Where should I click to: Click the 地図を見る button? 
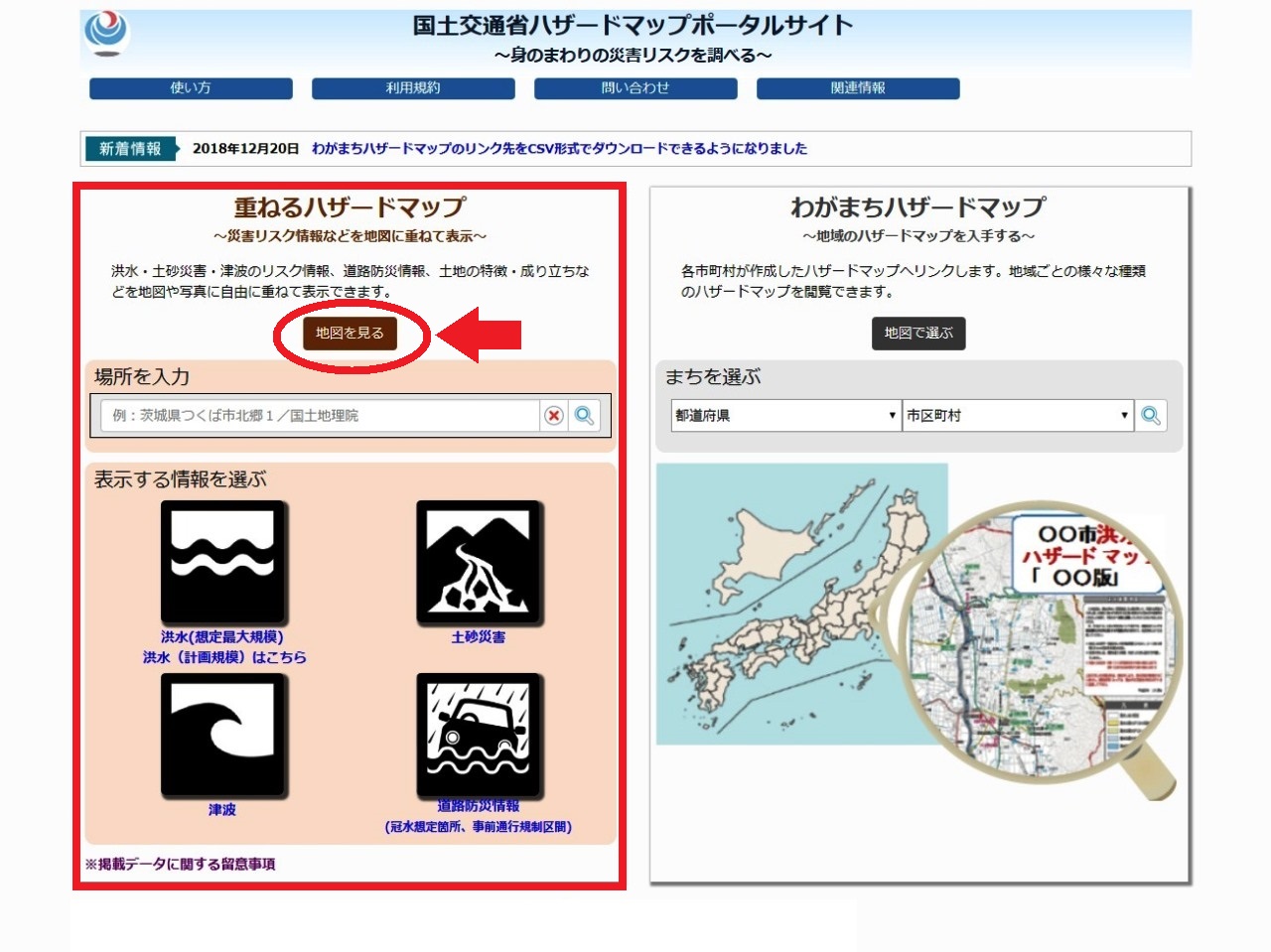click(x=350, y=334)
